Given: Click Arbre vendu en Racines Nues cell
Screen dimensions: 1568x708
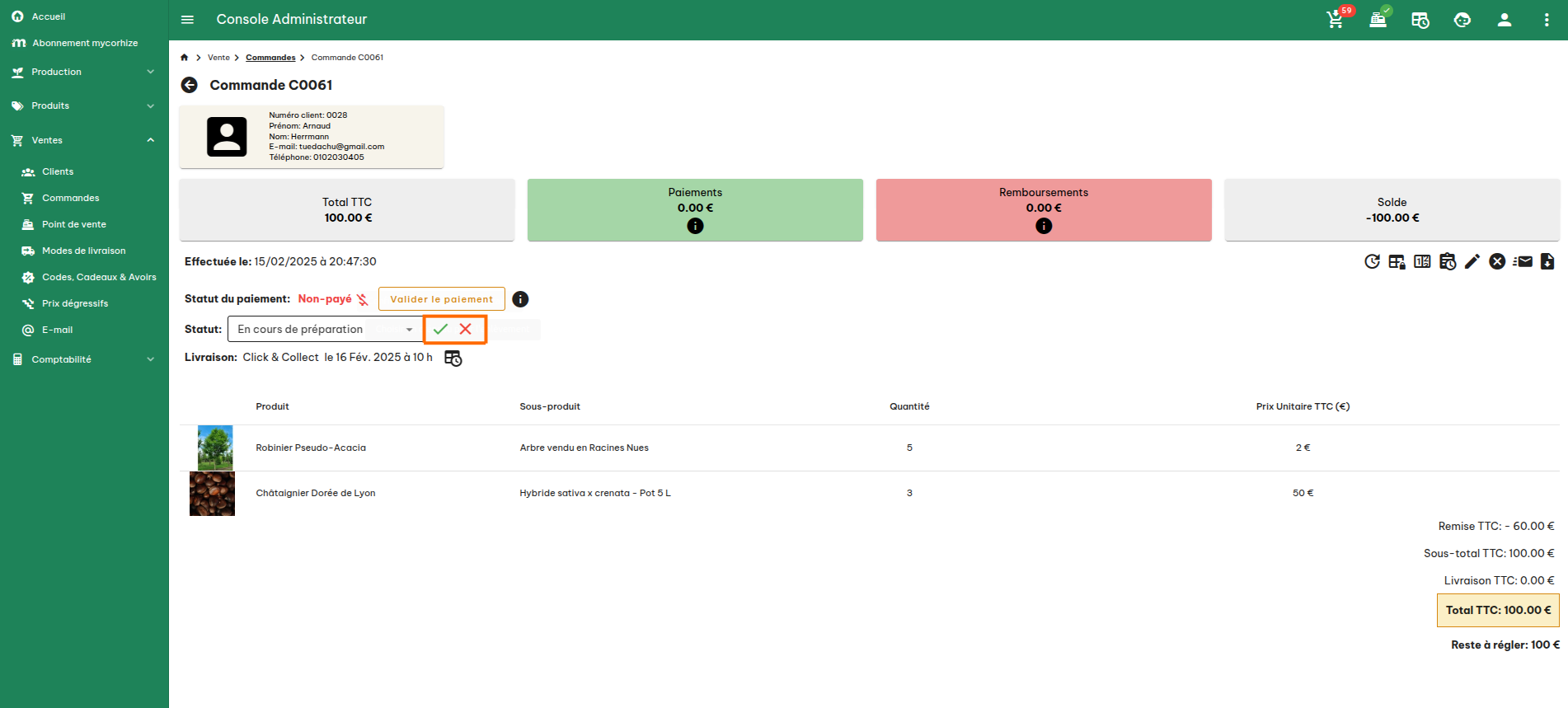Looking at the screenshot, I should [584, 448].
